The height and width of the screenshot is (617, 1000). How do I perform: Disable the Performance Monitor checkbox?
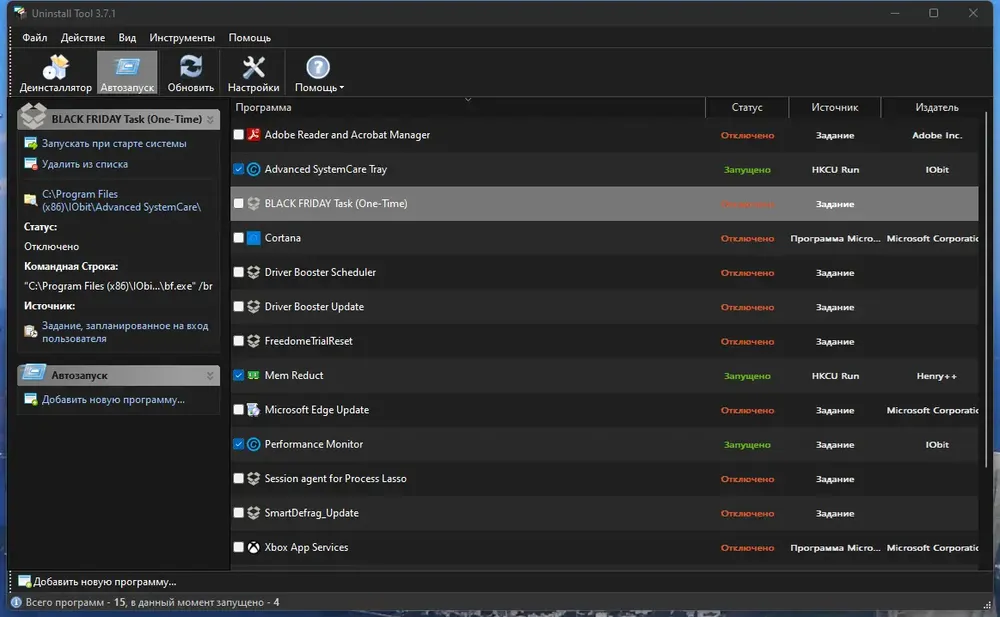click(239, 444)
